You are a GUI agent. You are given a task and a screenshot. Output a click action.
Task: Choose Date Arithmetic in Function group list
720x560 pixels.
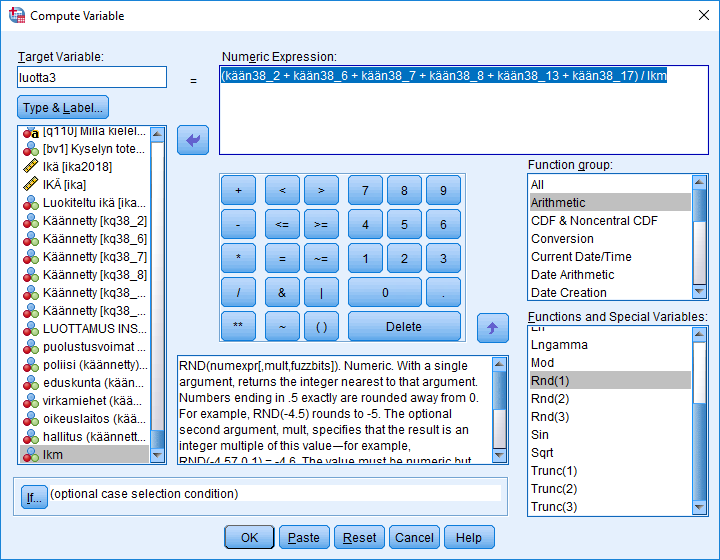[x=572, y=275]
